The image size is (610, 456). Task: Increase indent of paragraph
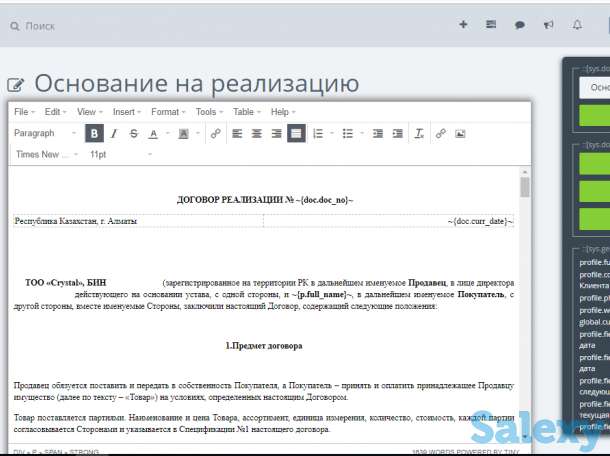[x=398, y=133]
